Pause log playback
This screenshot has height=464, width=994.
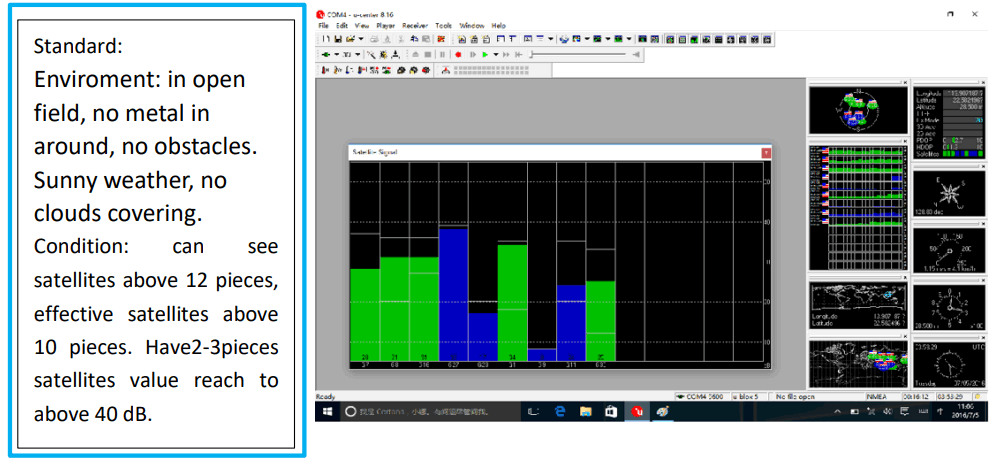442,55
